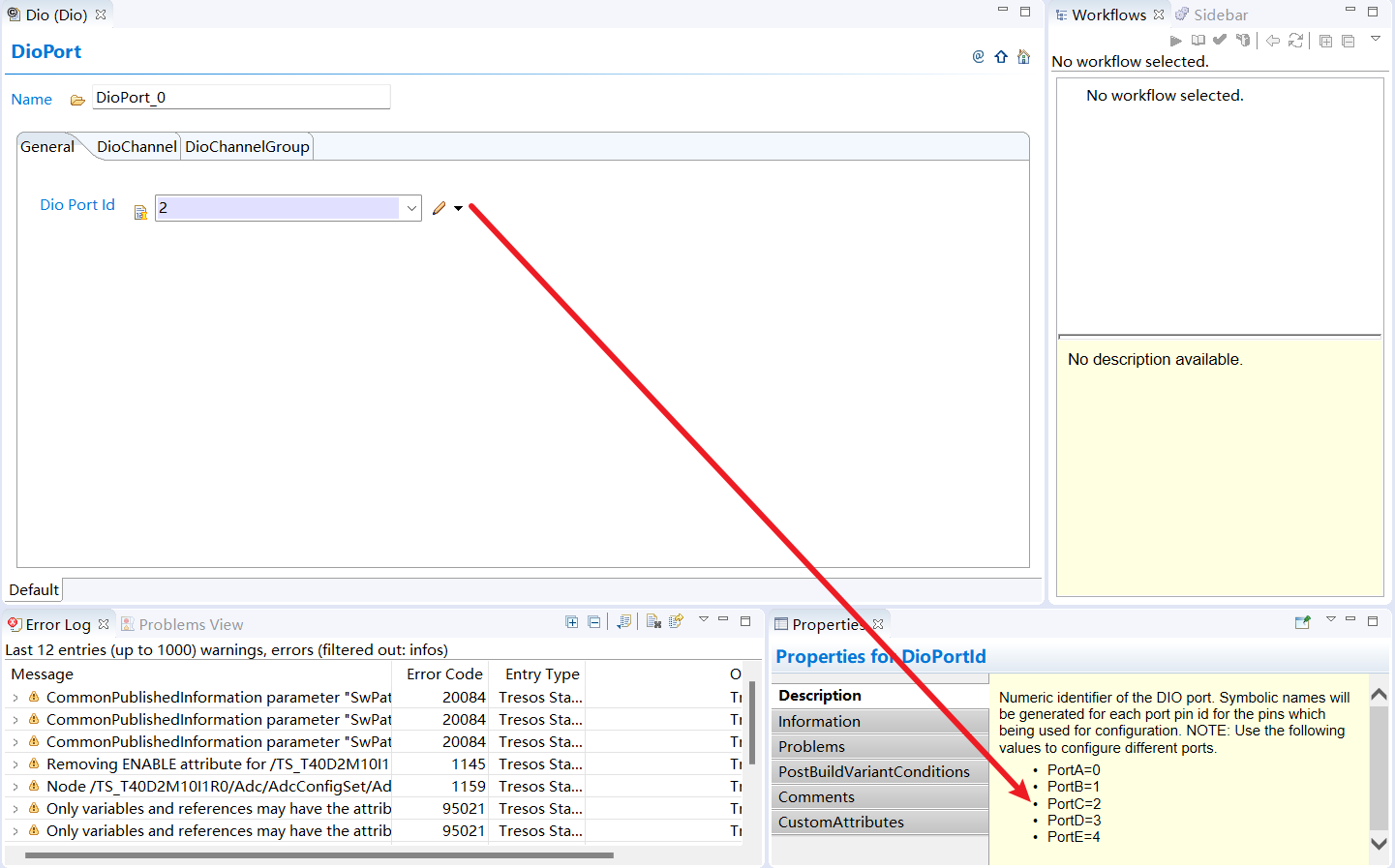Image resolution: width=1395 pixels, height=868 pixels.
Task: Open the CustomAttributes section in Properties
Action: point(880,822)
